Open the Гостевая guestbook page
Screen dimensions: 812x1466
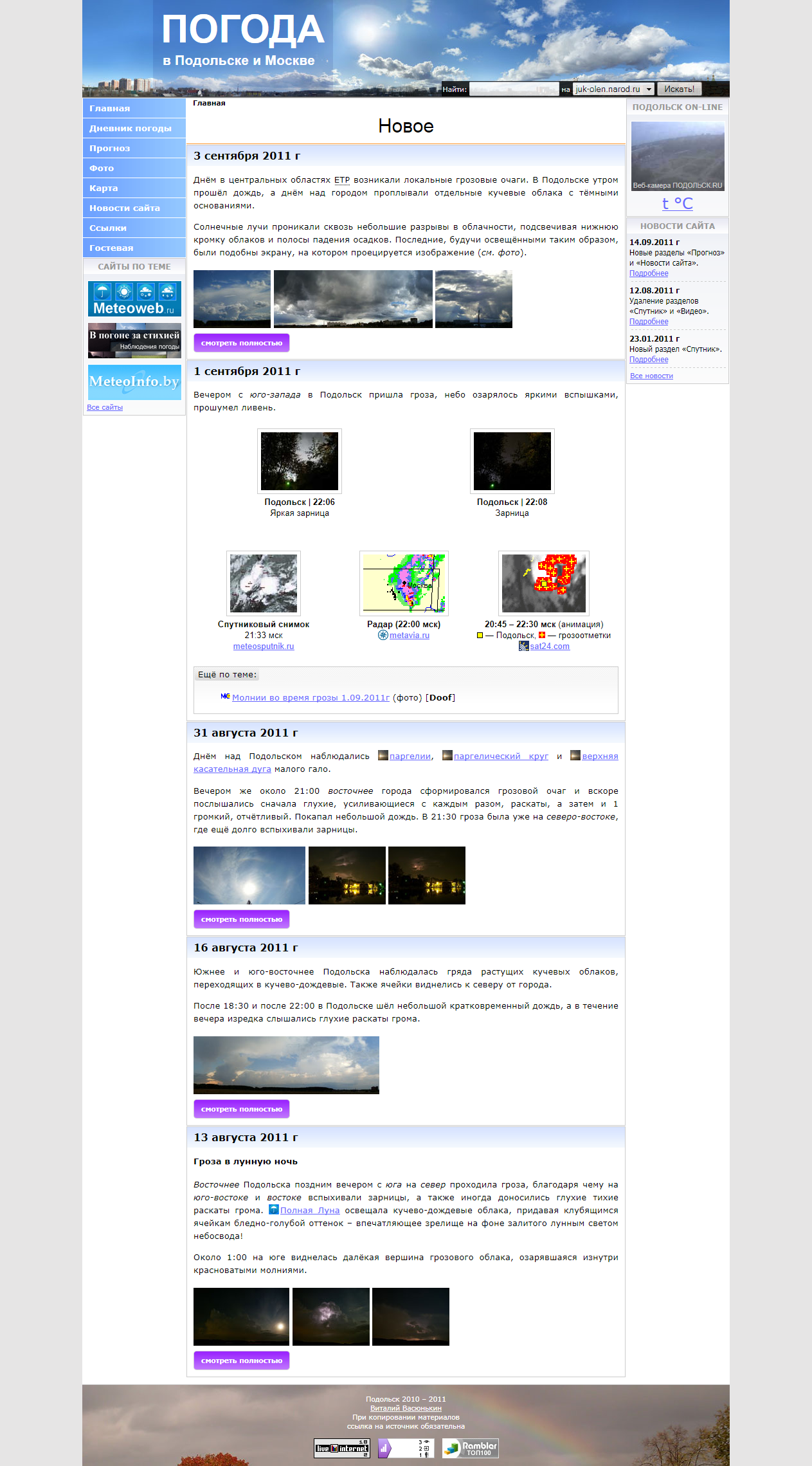tap(134, 248)
